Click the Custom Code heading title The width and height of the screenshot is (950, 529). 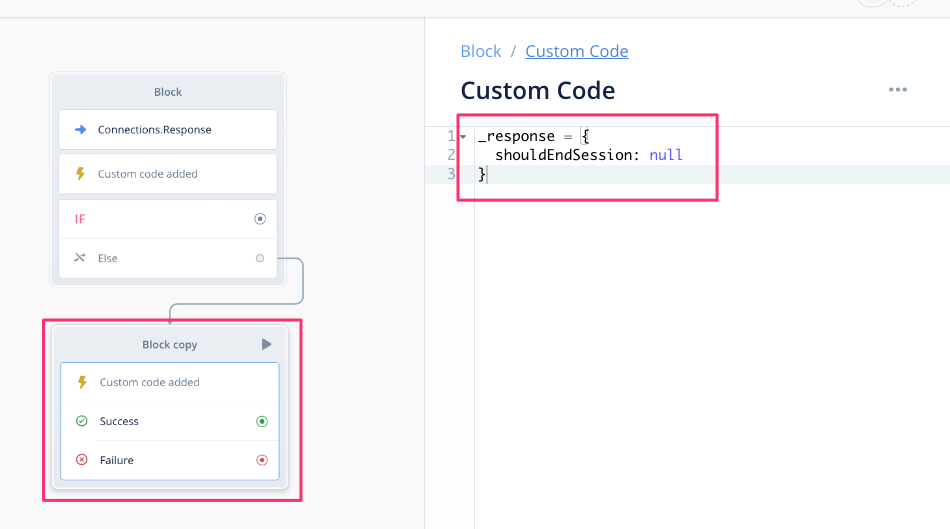(538, 91)
